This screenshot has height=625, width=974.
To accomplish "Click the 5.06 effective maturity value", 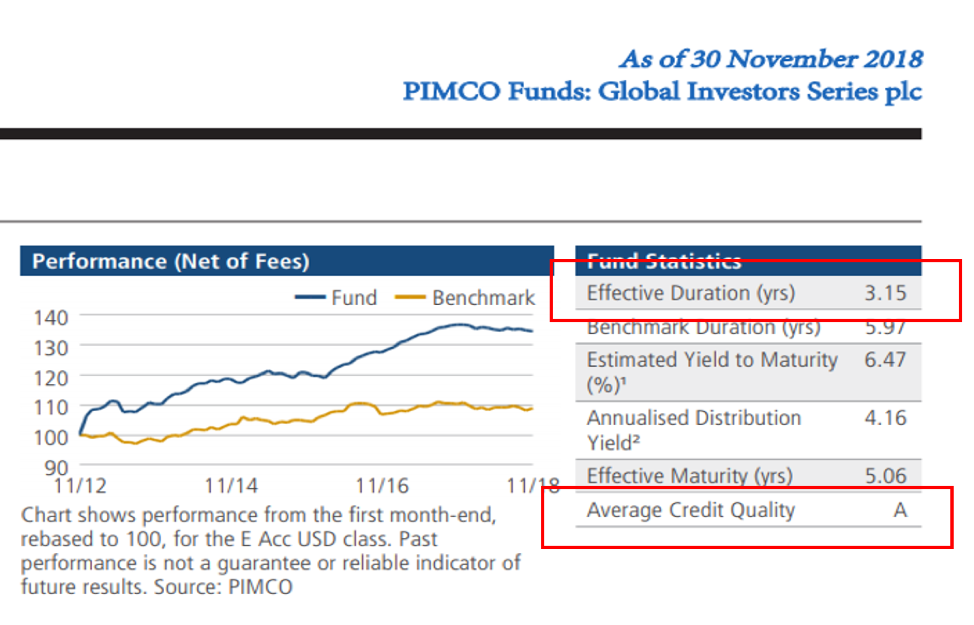I will [x=885, y=476].
